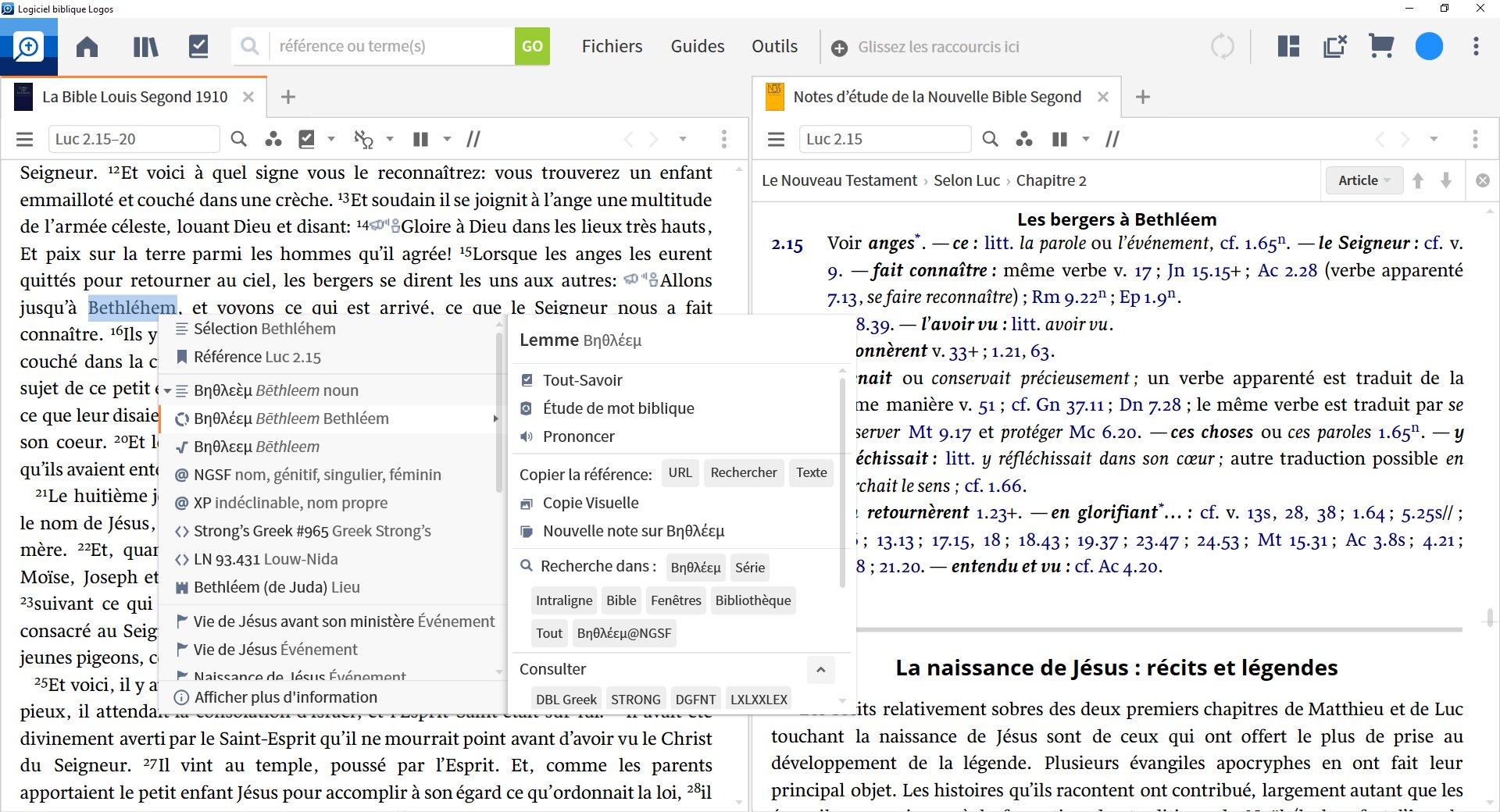This screenshot has height=812, width=1500.
Task: Click the URL copy reference button
Action: pos(680,472)
